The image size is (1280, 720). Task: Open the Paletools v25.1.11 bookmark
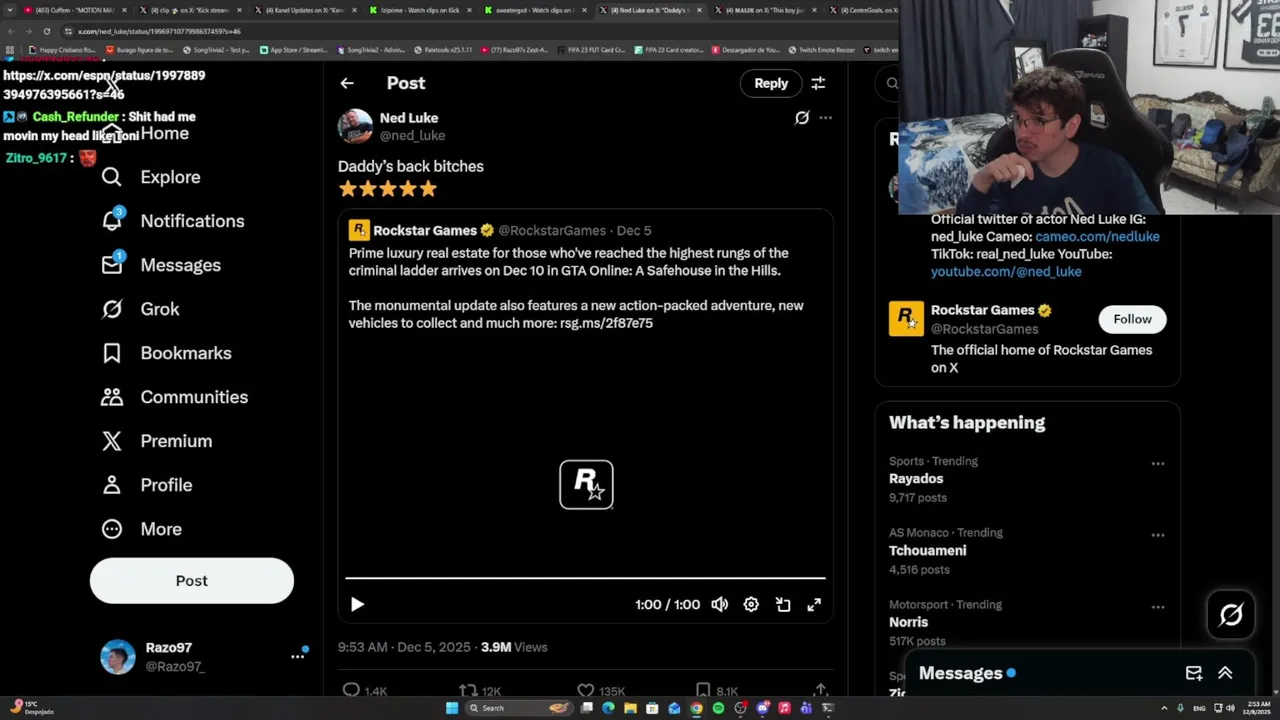coord(443,50)
